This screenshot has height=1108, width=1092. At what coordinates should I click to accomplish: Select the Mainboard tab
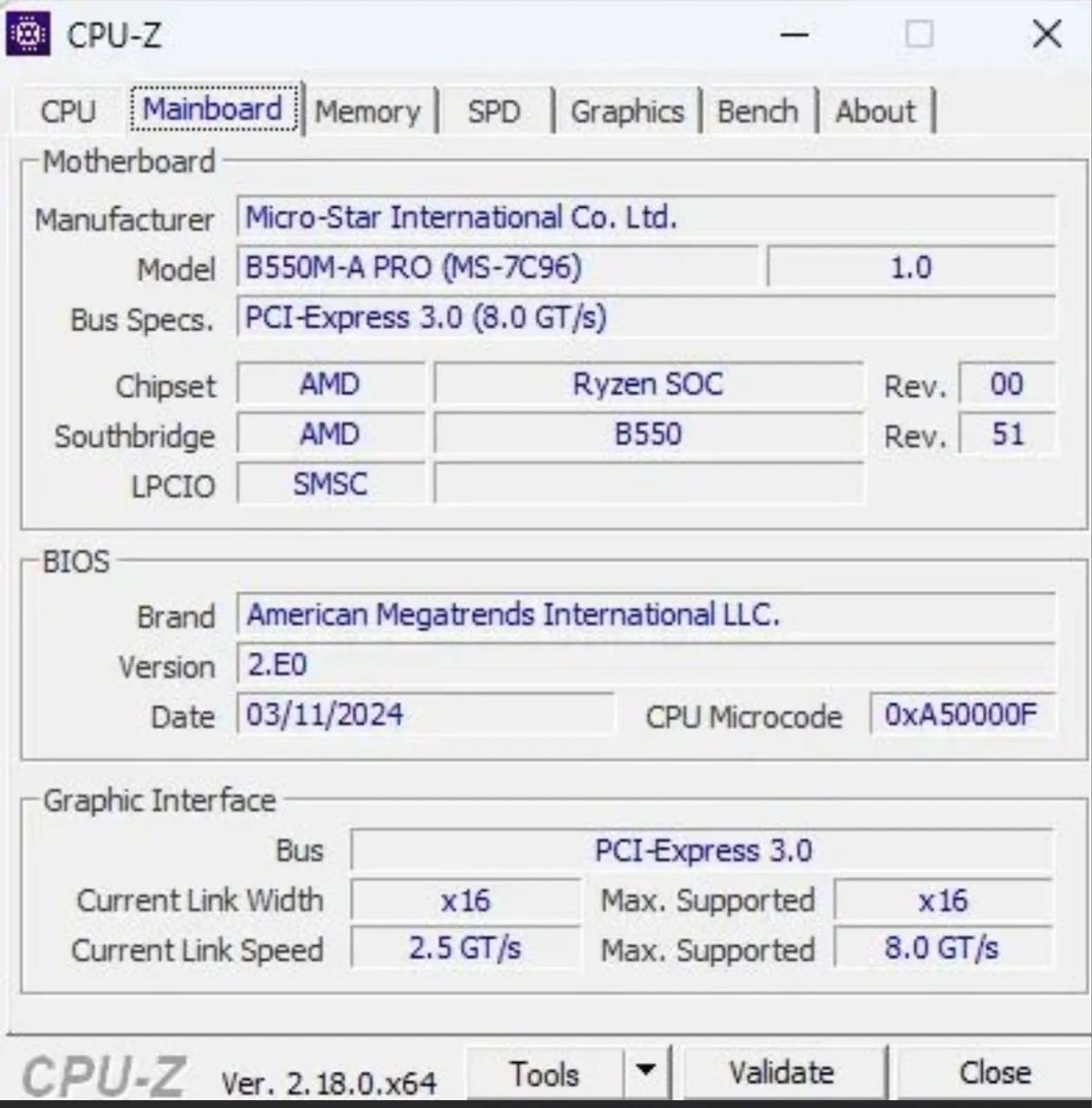pyautogui.click(x=213, y=108)
